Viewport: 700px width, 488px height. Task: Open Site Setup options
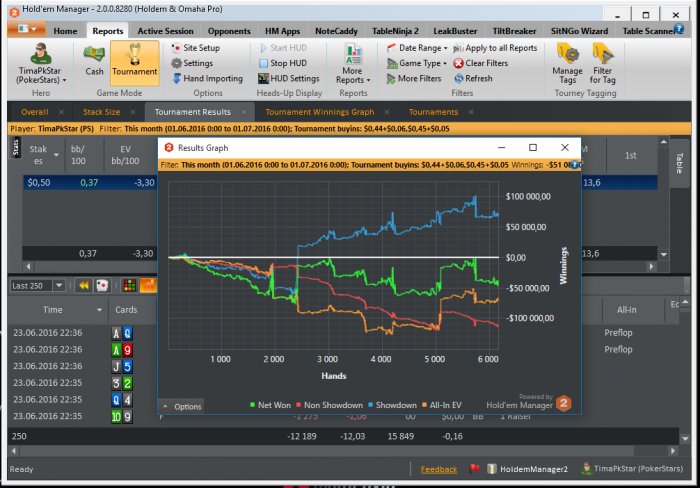click(x=196, y=48)
